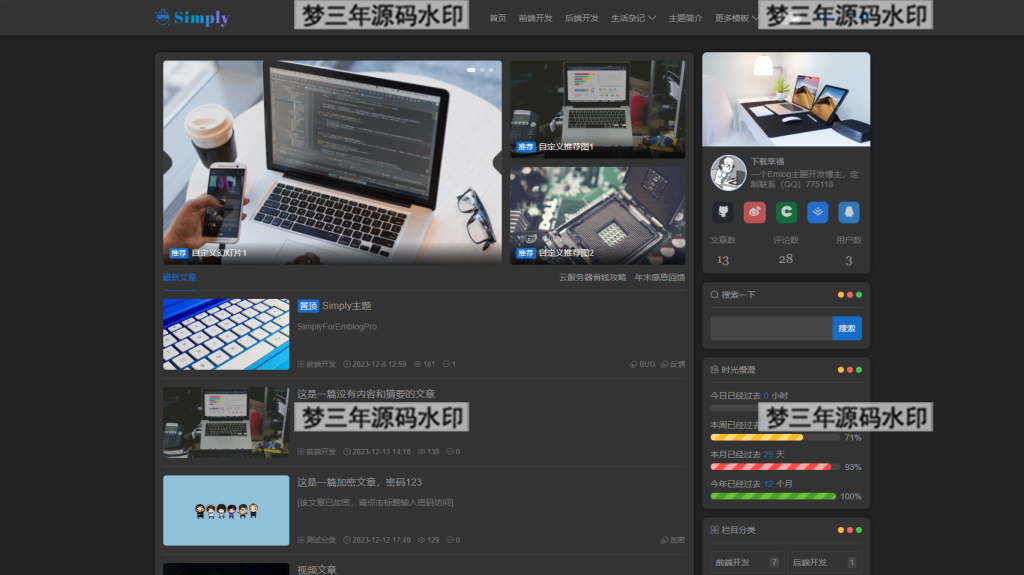This screenshot has width=1024, height=575.
Task: Click the grid icon next to 栏目分类
Action: (714, 530)
